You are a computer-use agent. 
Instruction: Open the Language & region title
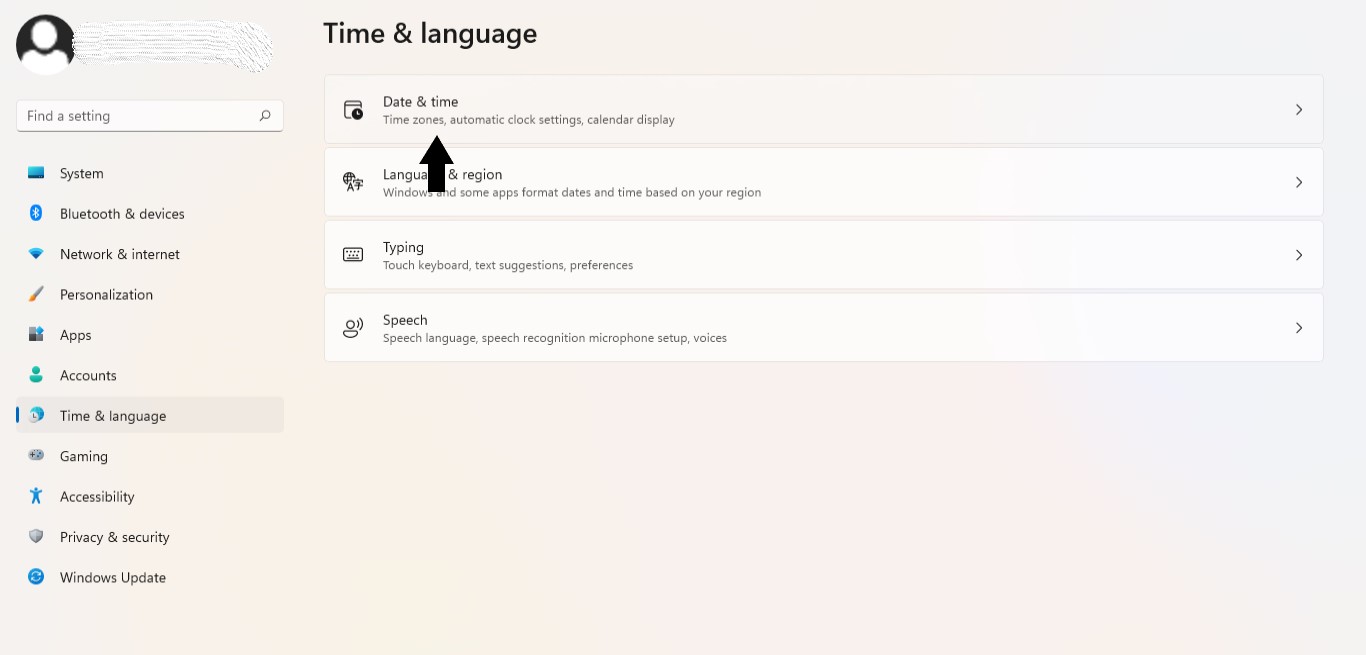[x=442, y=174]
